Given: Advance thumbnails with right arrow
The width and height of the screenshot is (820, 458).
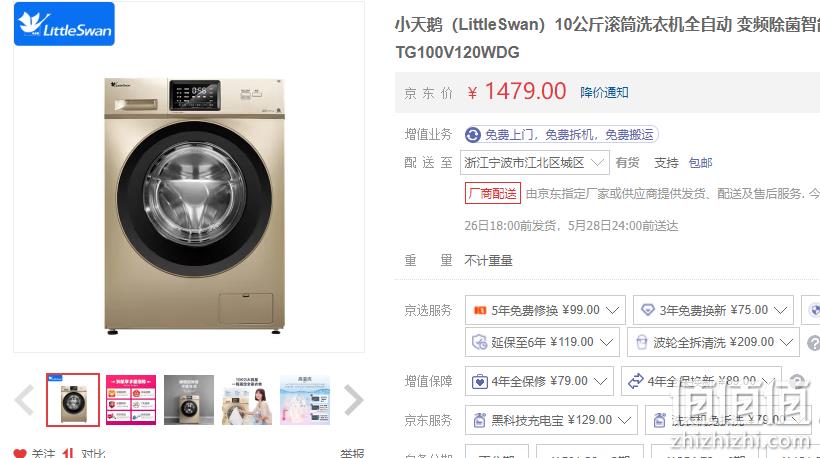Looking at the screenshot, I should pyautogui.click(x=354, y=400).
